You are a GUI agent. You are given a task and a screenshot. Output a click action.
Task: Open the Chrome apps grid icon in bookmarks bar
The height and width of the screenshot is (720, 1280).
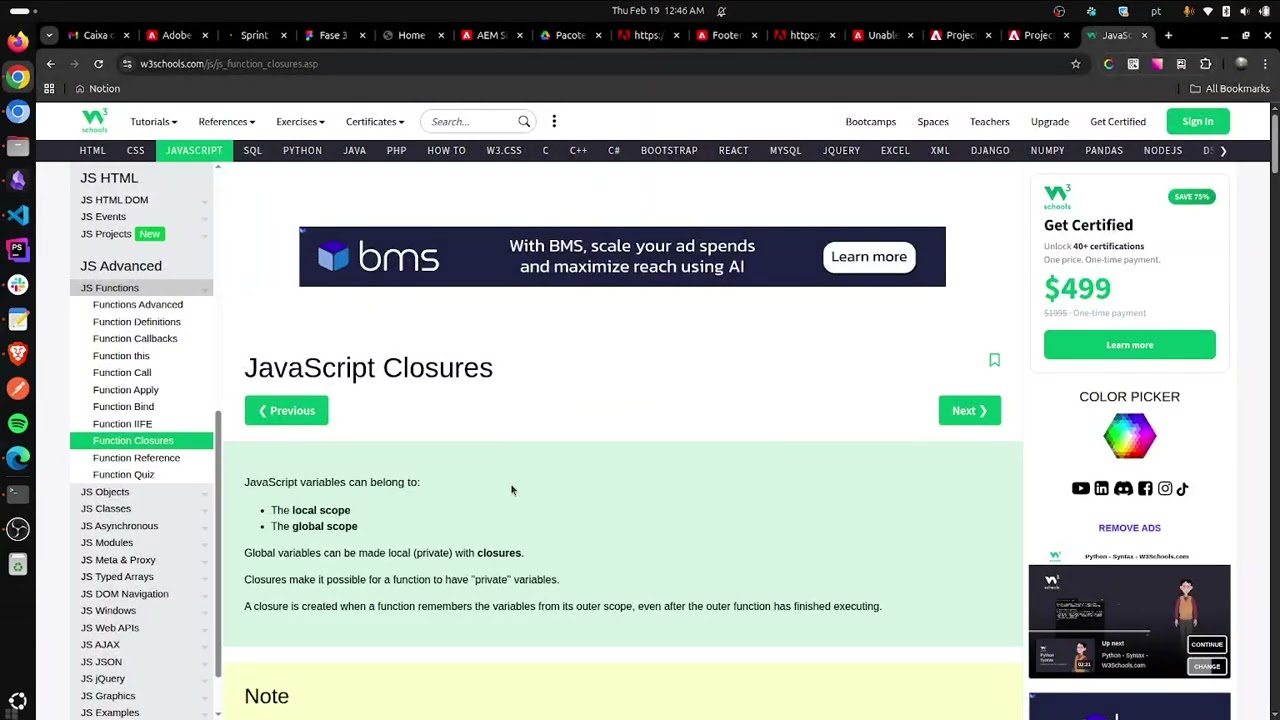[x=49, y=89]
